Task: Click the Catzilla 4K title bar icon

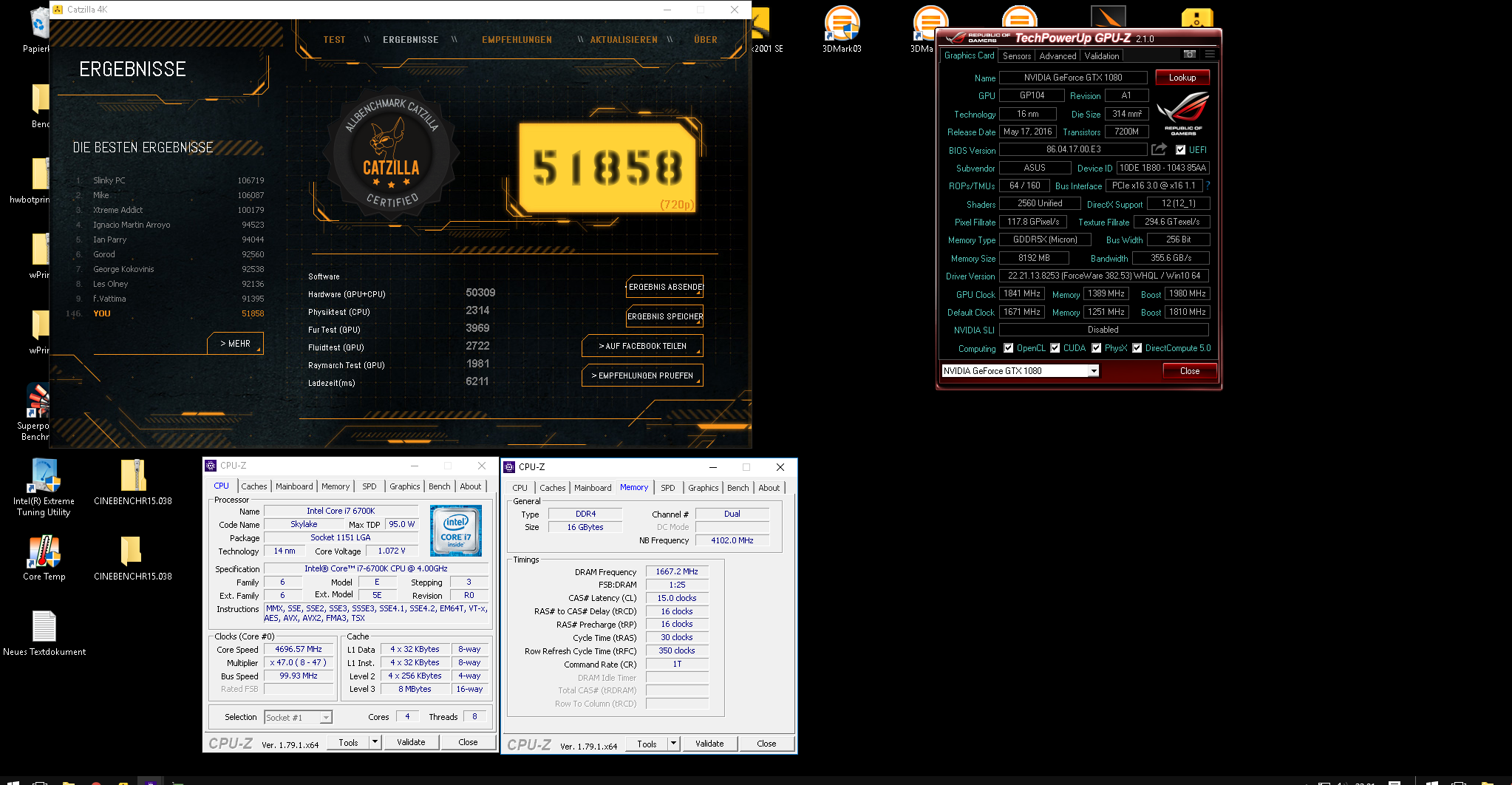Action: [58, 10]
